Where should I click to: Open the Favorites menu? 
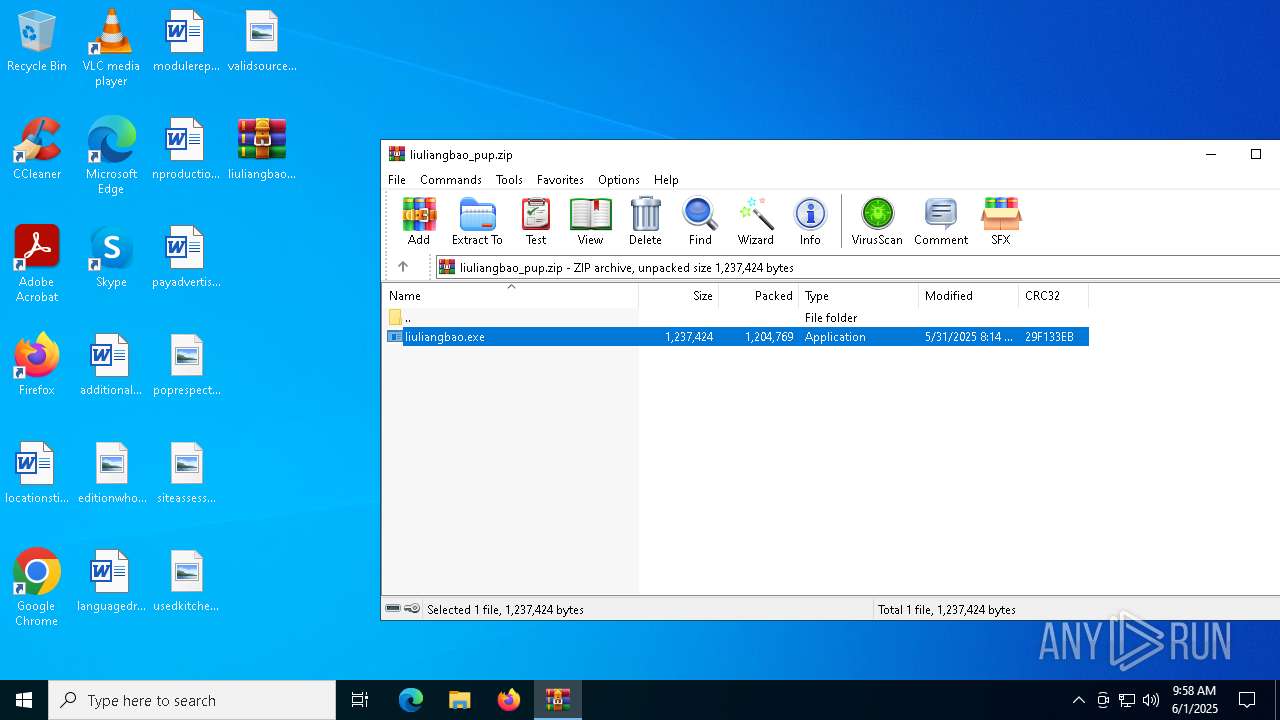tap(560, 180)
